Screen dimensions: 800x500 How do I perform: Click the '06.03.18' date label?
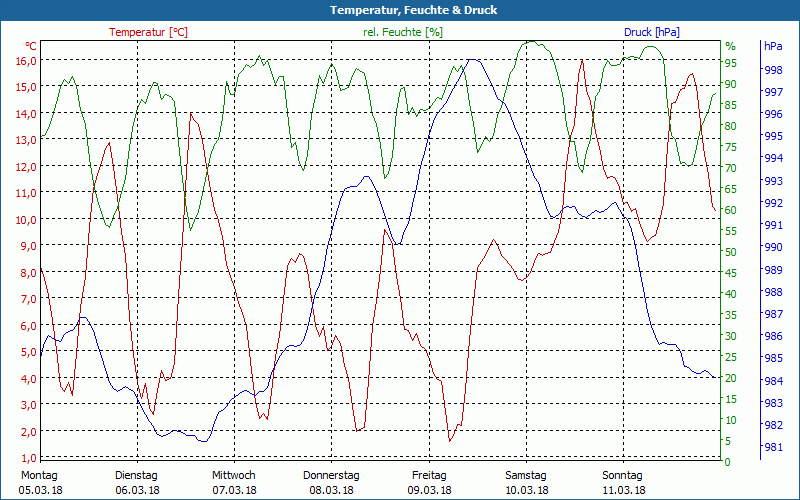(137, 490)
